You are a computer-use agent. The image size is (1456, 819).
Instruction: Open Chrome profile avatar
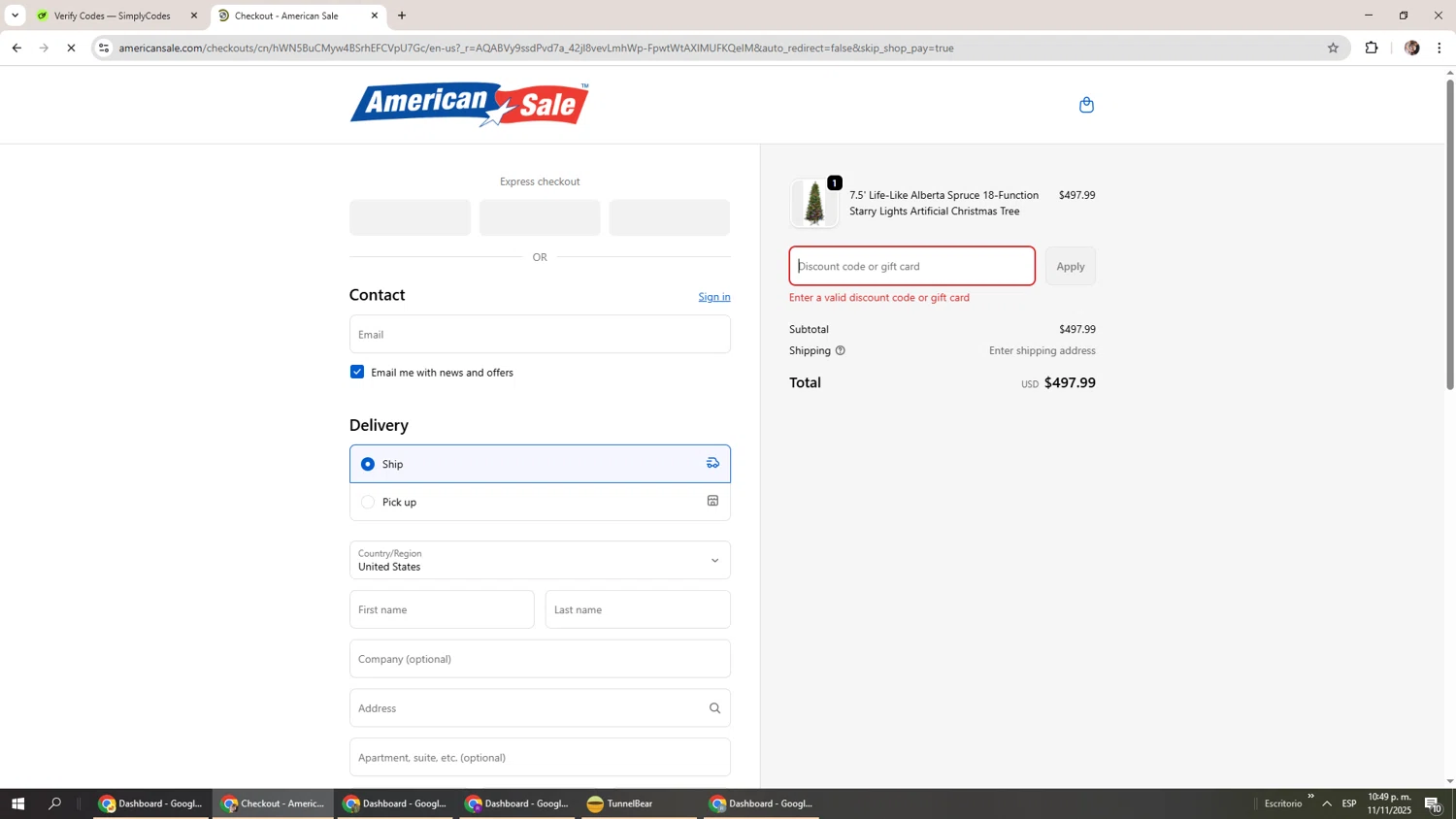coord(1411,48)
